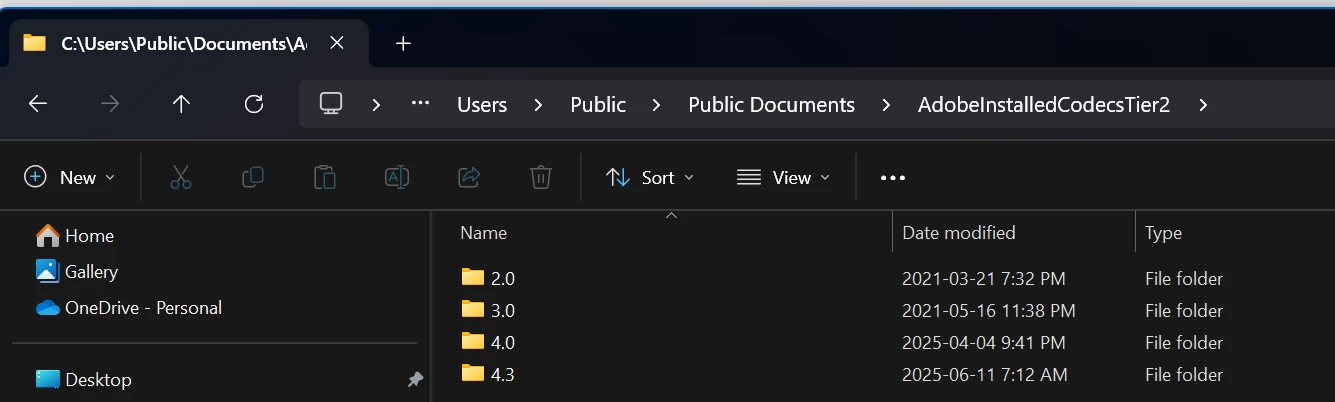
Task: Open the New item dropdown
Action: [x=70, y=177]
